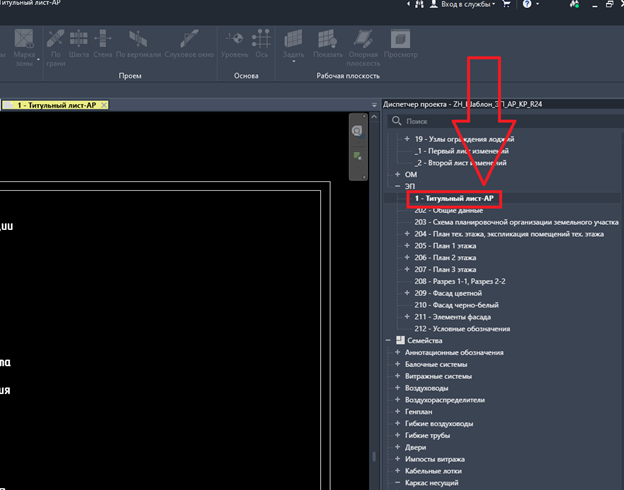Click the binoculars icon in title bar
This screenshot has width=624, height=490.
coord(419,4)
